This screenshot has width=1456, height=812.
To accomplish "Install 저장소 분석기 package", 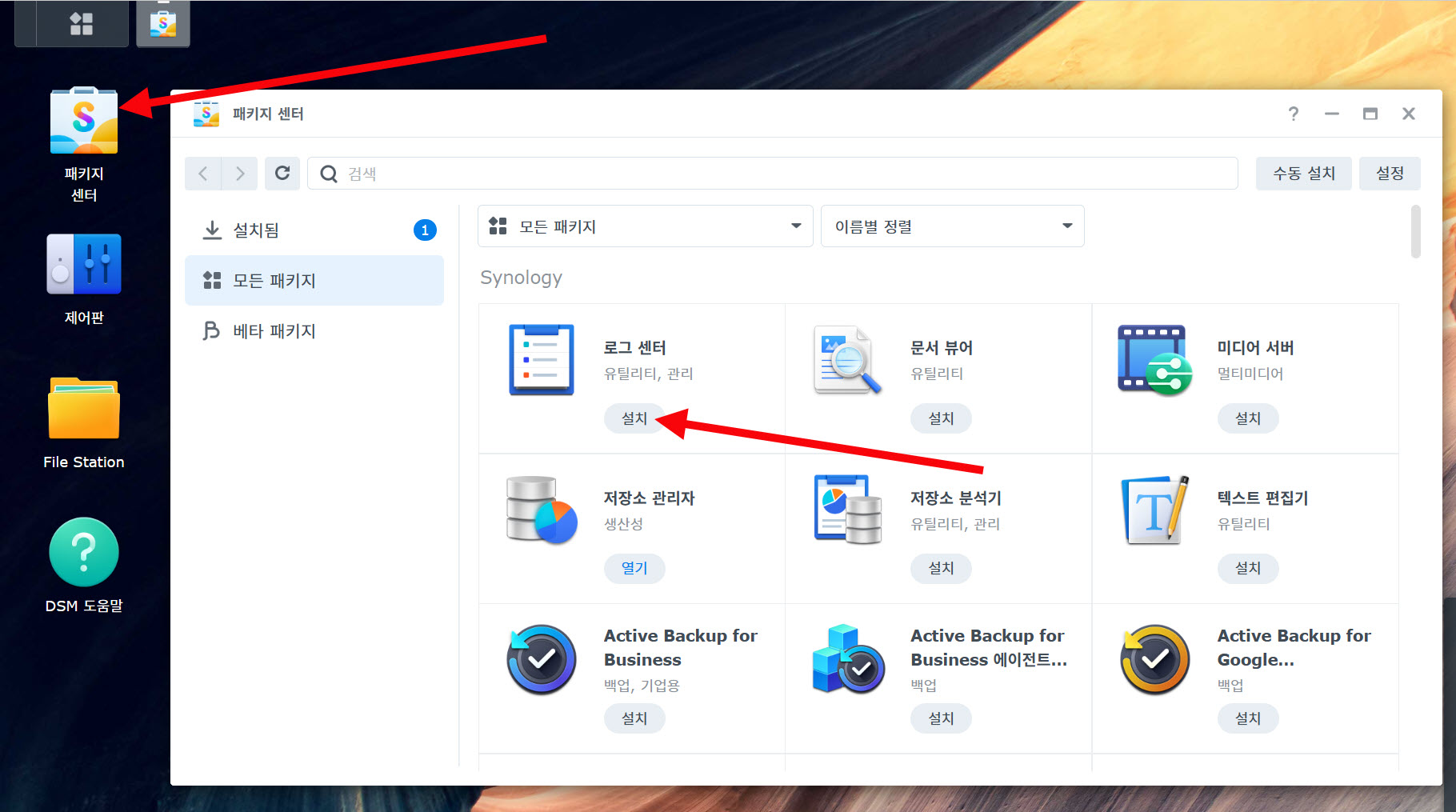I will pyautogui.click(x=941, y=568).
